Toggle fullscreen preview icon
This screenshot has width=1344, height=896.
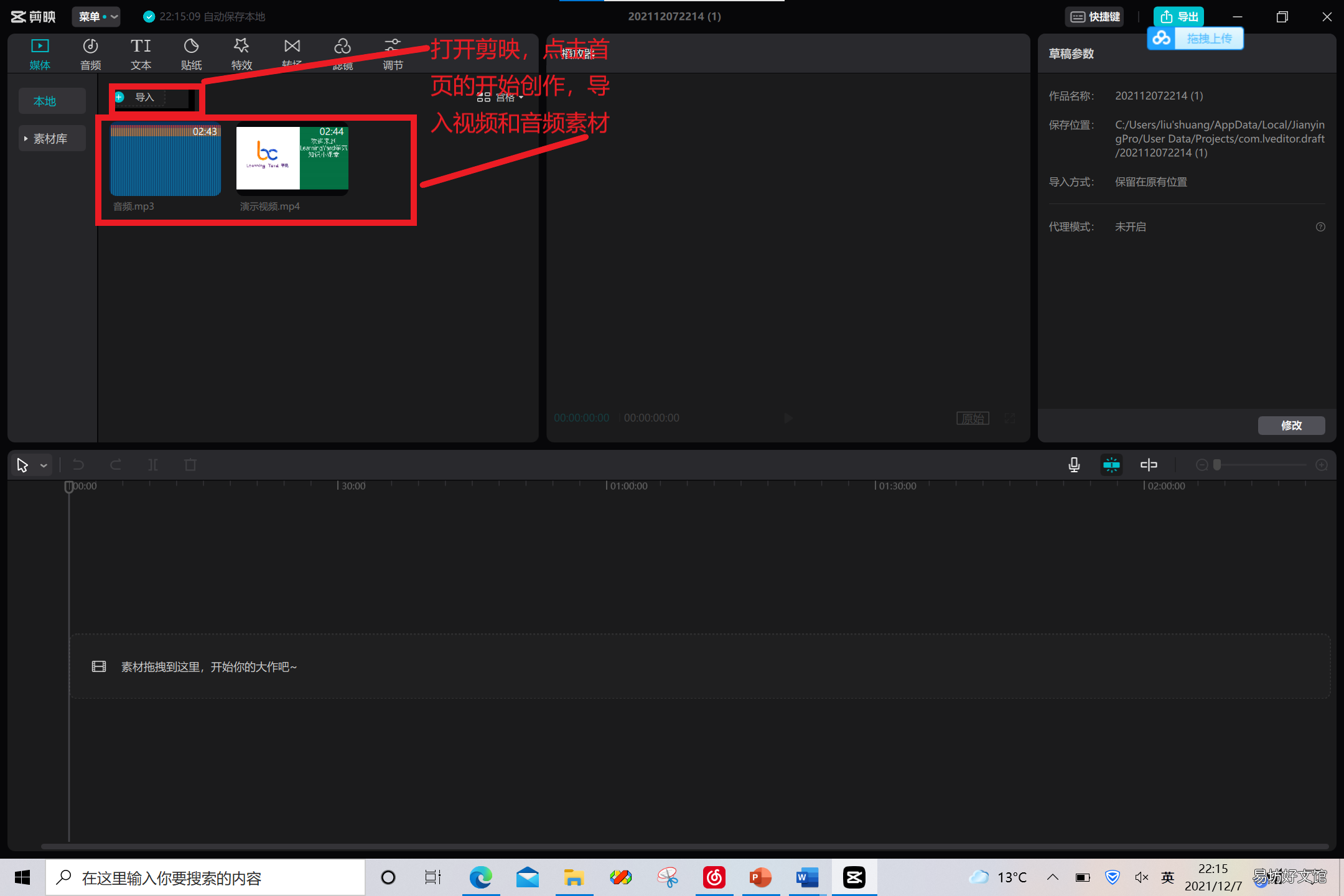(x=1010, y=418)
